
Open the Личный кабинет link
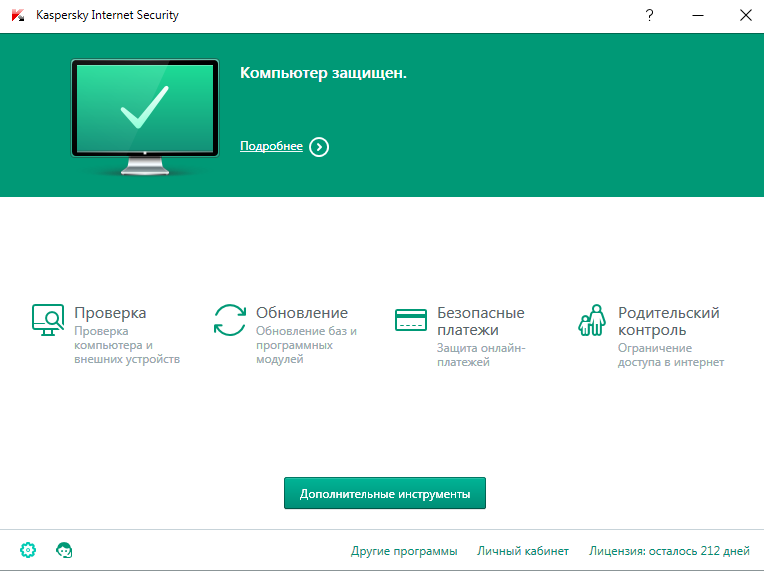(x=523, y=551)
